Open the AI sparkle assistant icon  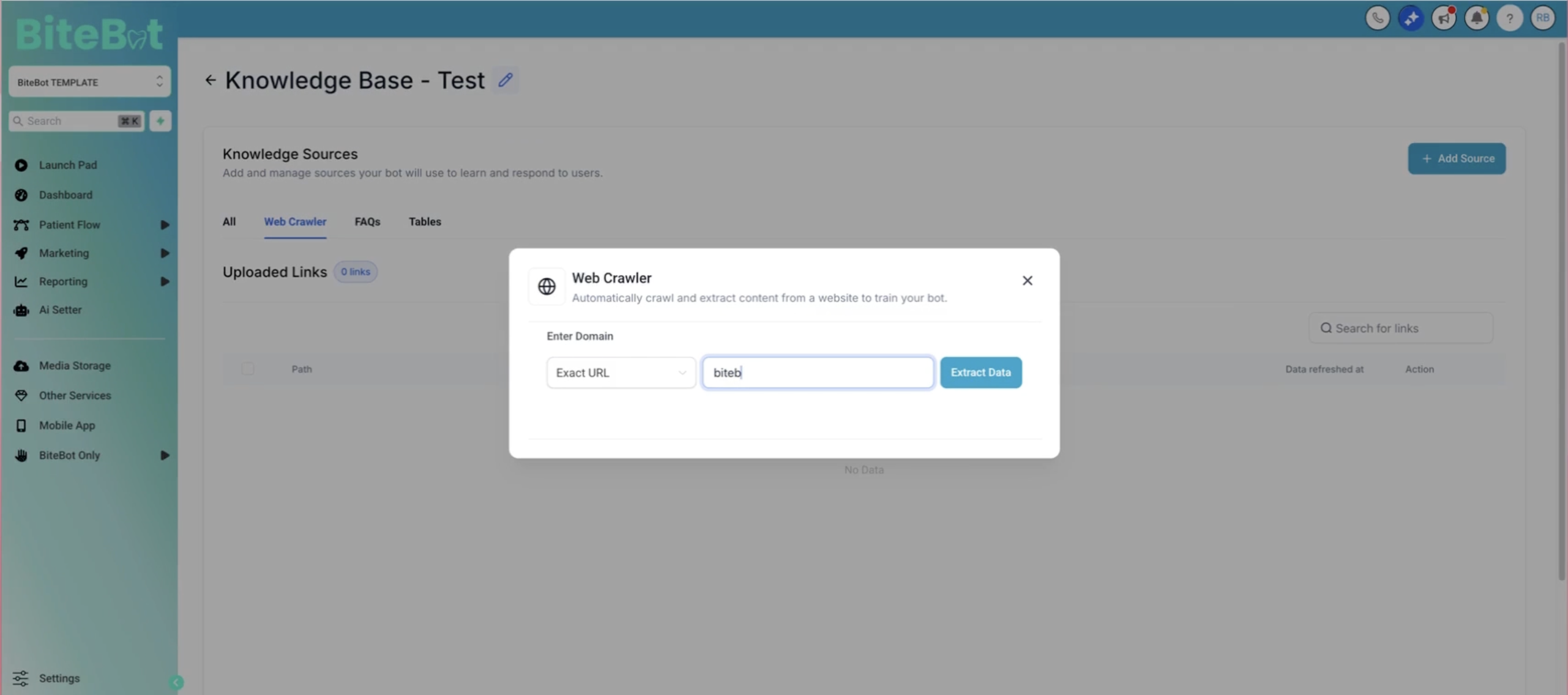[1411, 18]
